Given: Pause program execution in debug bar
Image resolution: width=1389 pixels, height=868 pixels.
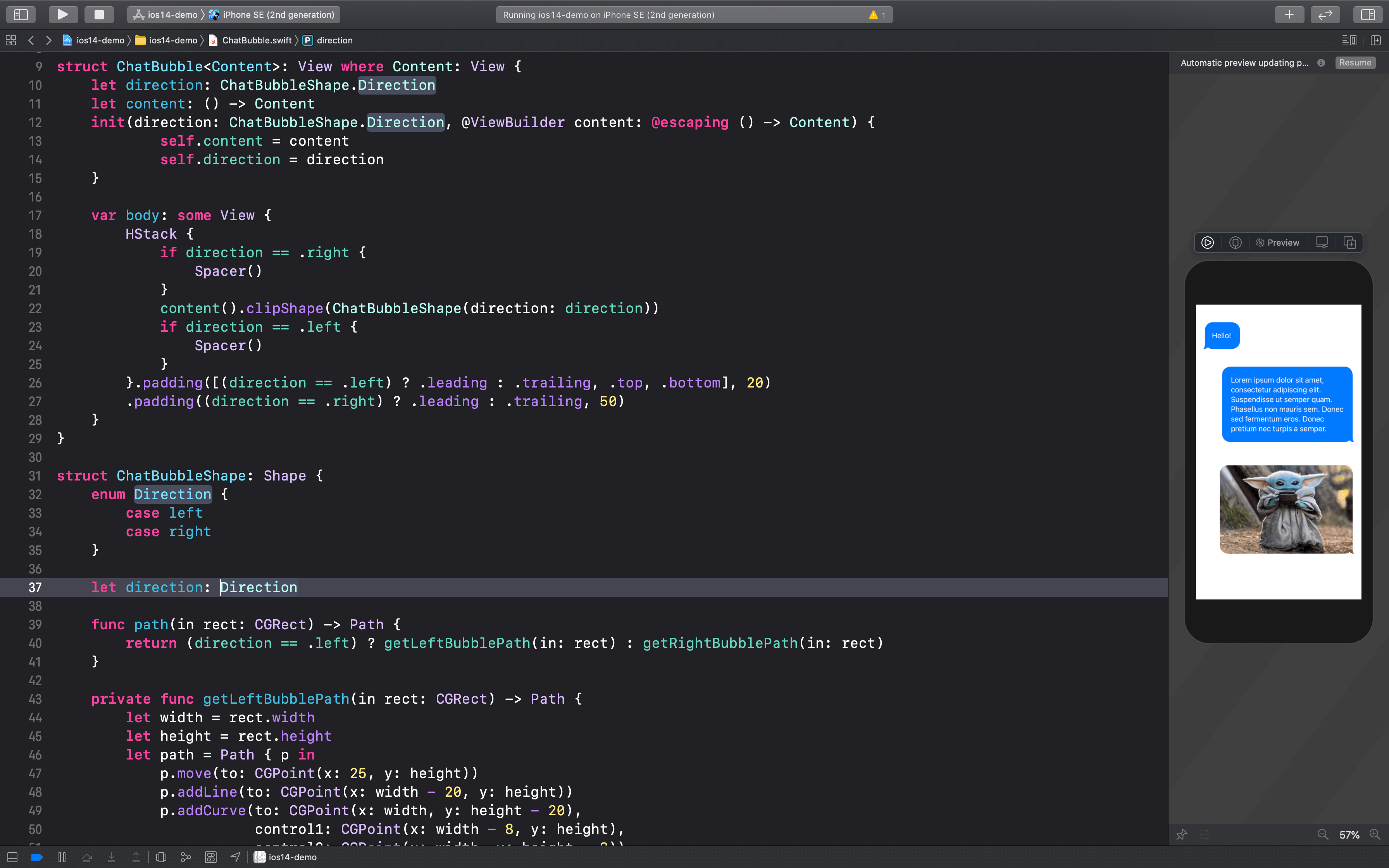Looking at the screenshot, I should pyautogui.click(x=62, y=857).
